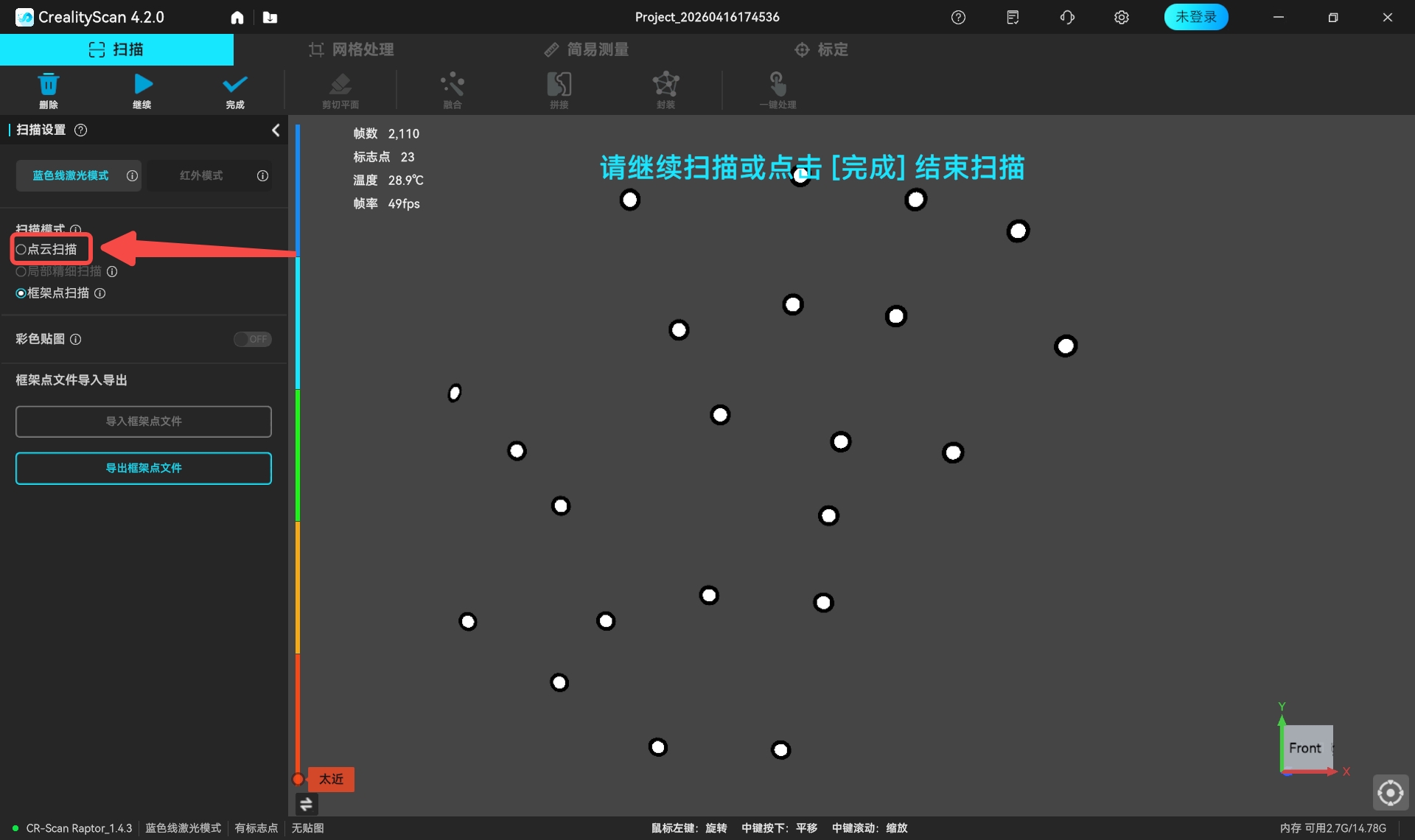Click the 未登录 login button
Screen dimensions: 1415x840
click(1195, 17)
